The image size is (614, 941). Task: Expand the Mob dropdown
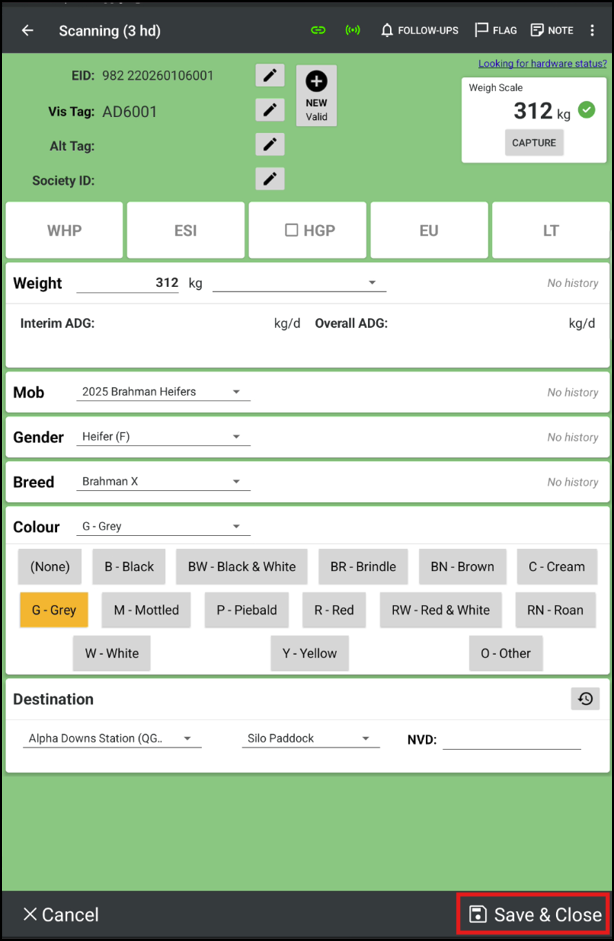coord(163,392)
